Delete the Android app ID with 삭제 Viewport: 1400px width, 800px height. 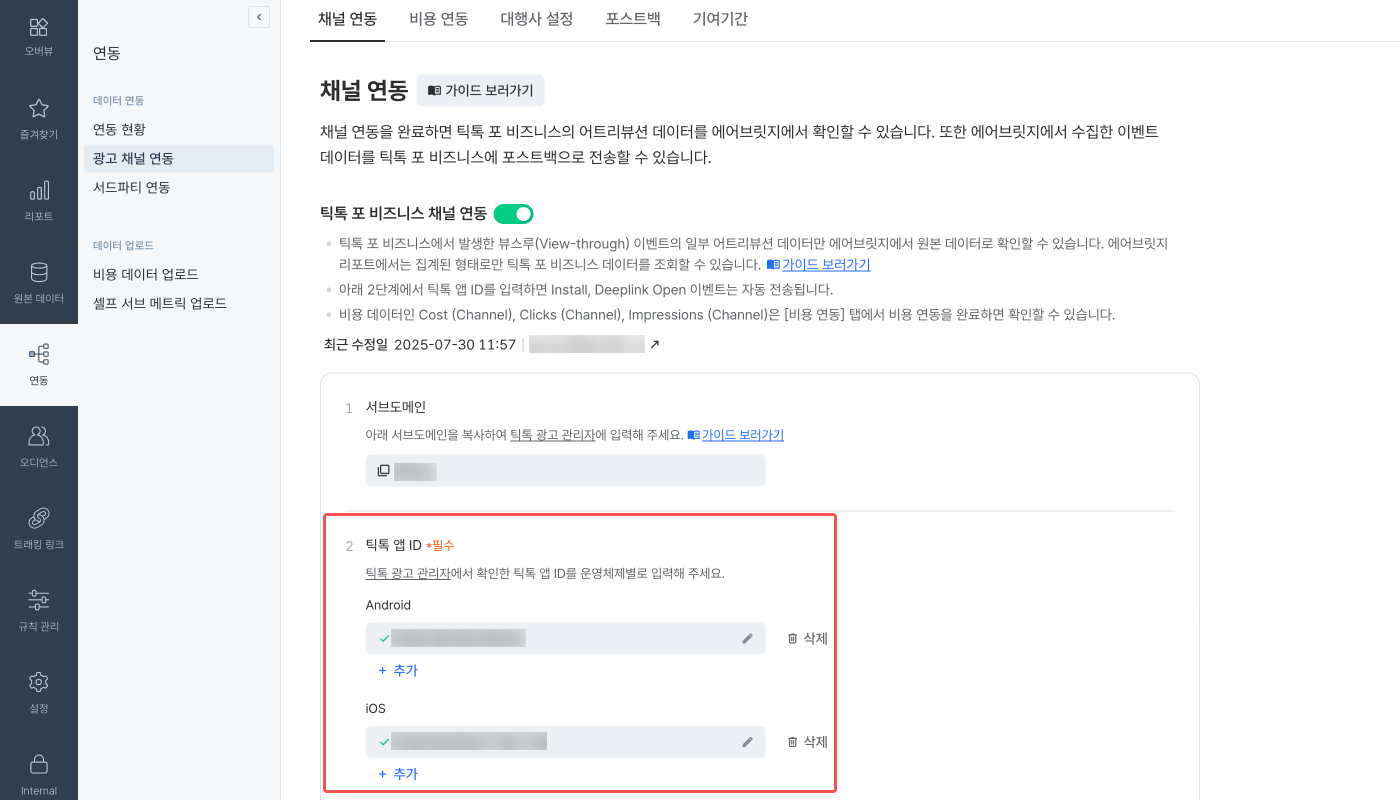tap(807, 638)
